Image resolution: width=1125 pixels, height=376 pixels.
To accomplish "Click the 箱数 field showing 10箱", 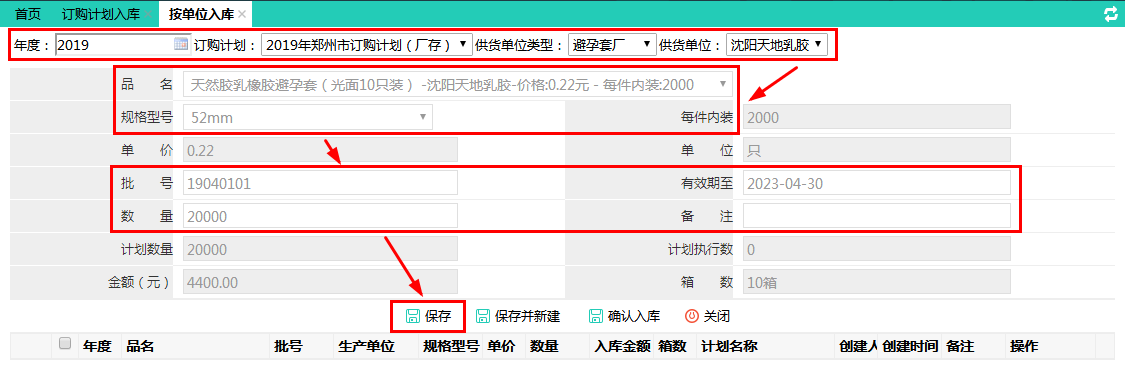I will (x=877, y=282).
